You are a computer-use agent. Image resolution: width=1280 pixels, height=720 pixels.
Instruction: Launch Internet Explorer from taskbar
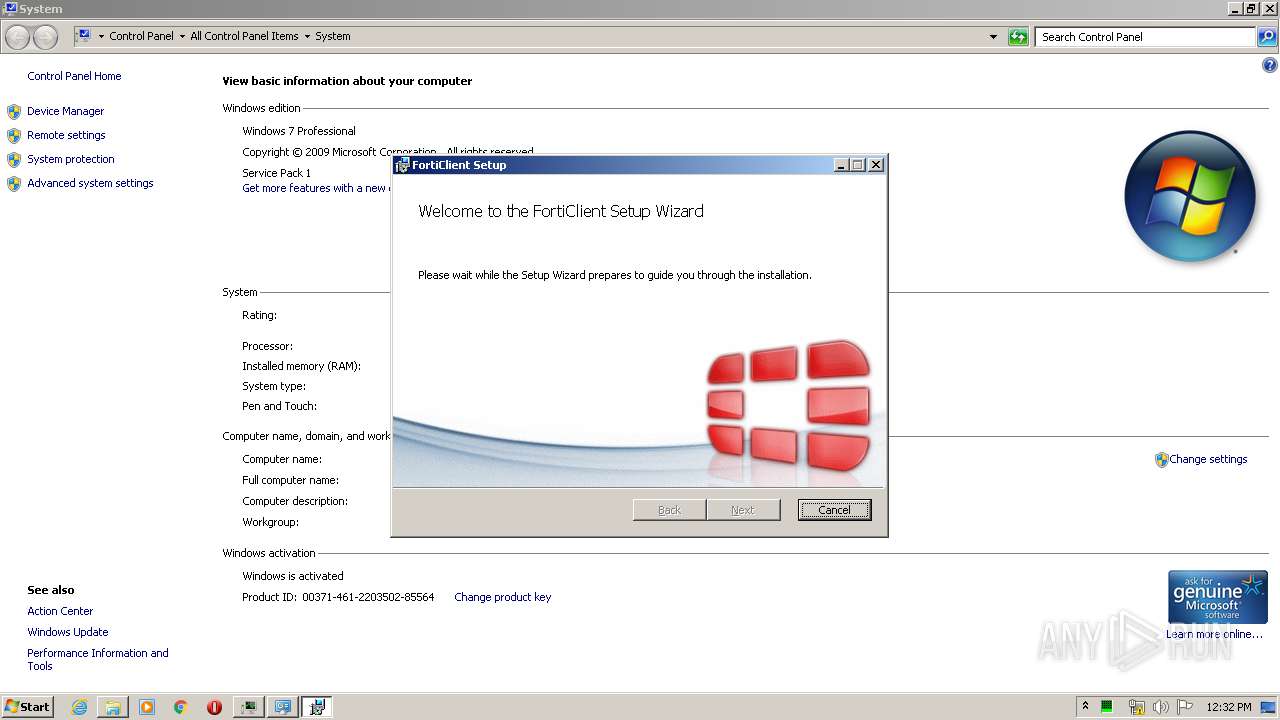pyautogui.click(x=79, y=707)
